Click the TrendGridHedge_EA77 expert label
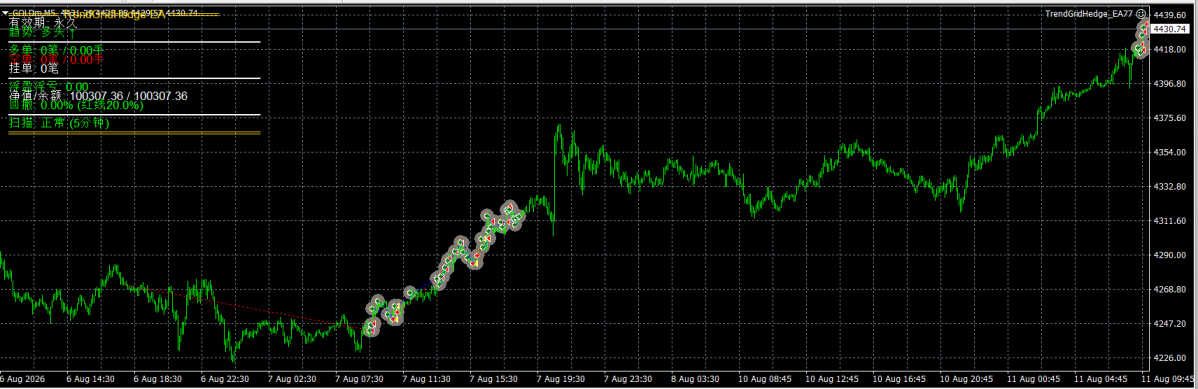 1089,14
